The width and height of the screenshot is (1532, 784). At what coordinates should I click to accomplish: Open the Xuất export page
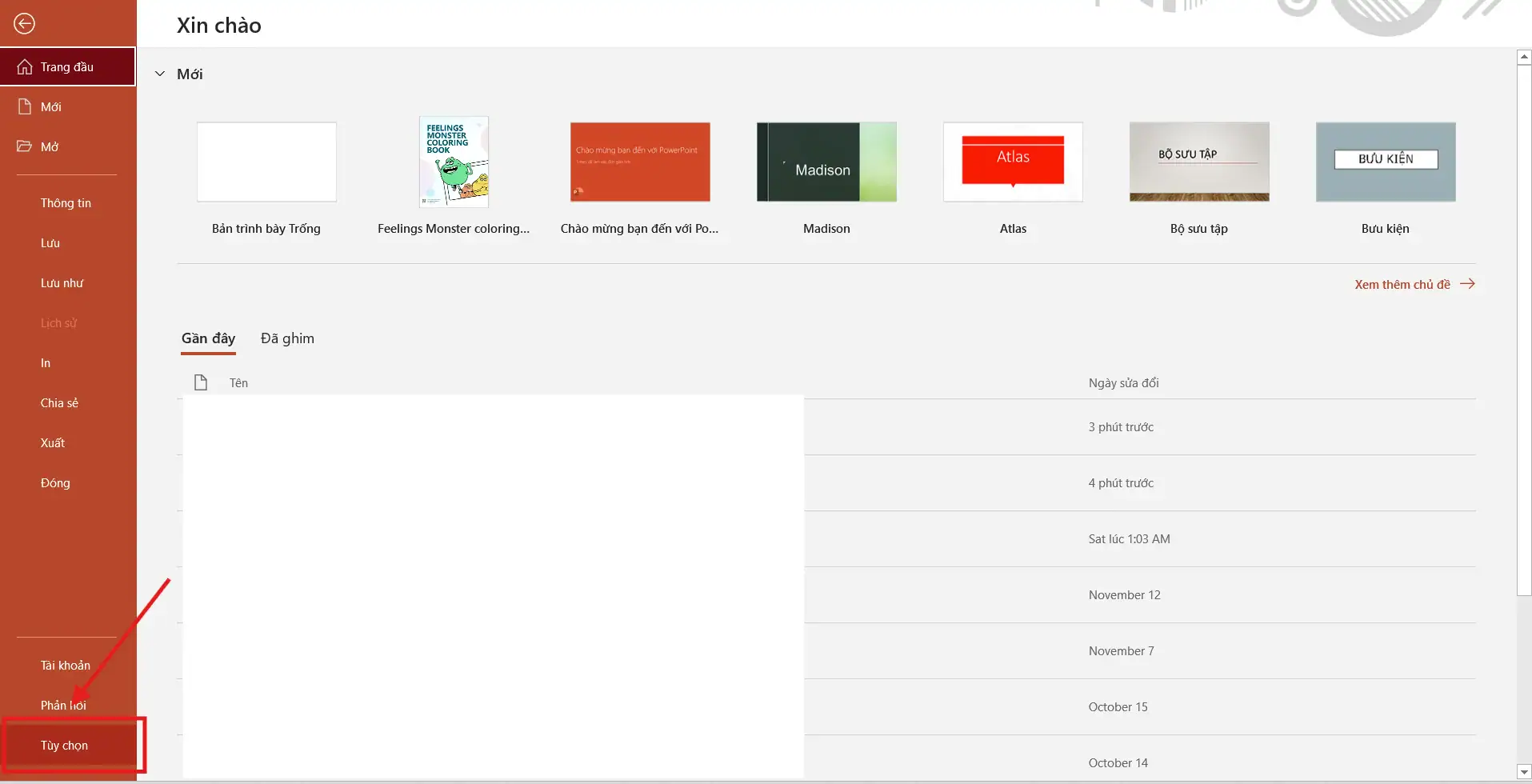point(53,443)
